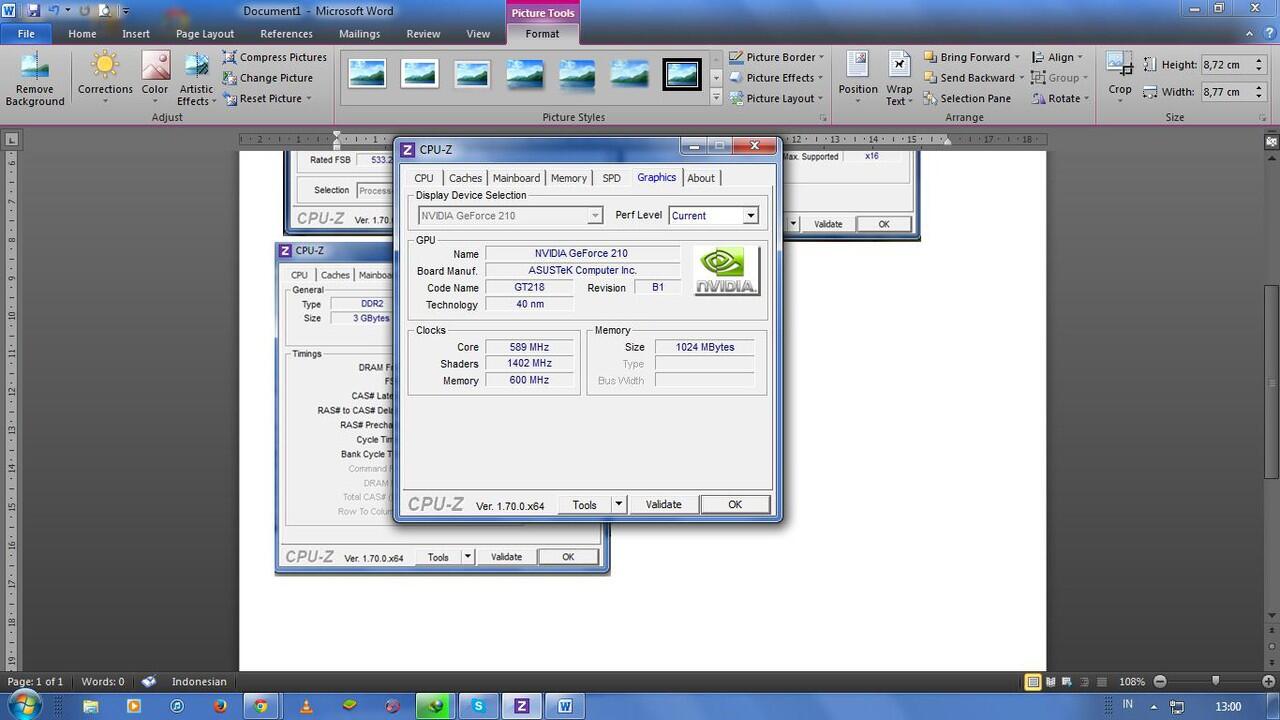The height and width of the screenshot is (720, 1280).
Task: Switch to the References tab
Action: tap(287, 33)
